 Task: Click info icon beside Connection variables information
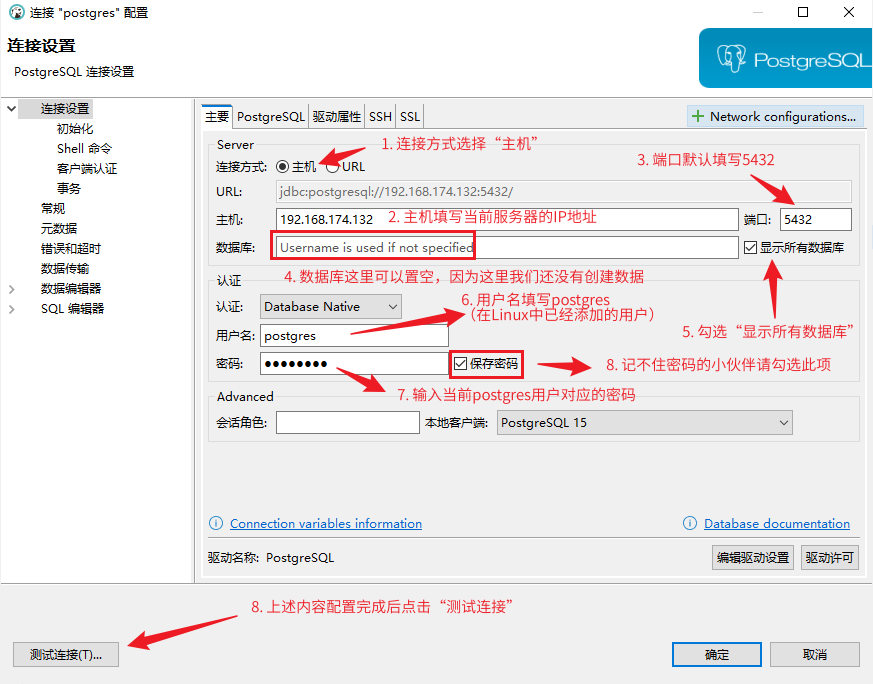pyautogui.click(x=215, y=524)
